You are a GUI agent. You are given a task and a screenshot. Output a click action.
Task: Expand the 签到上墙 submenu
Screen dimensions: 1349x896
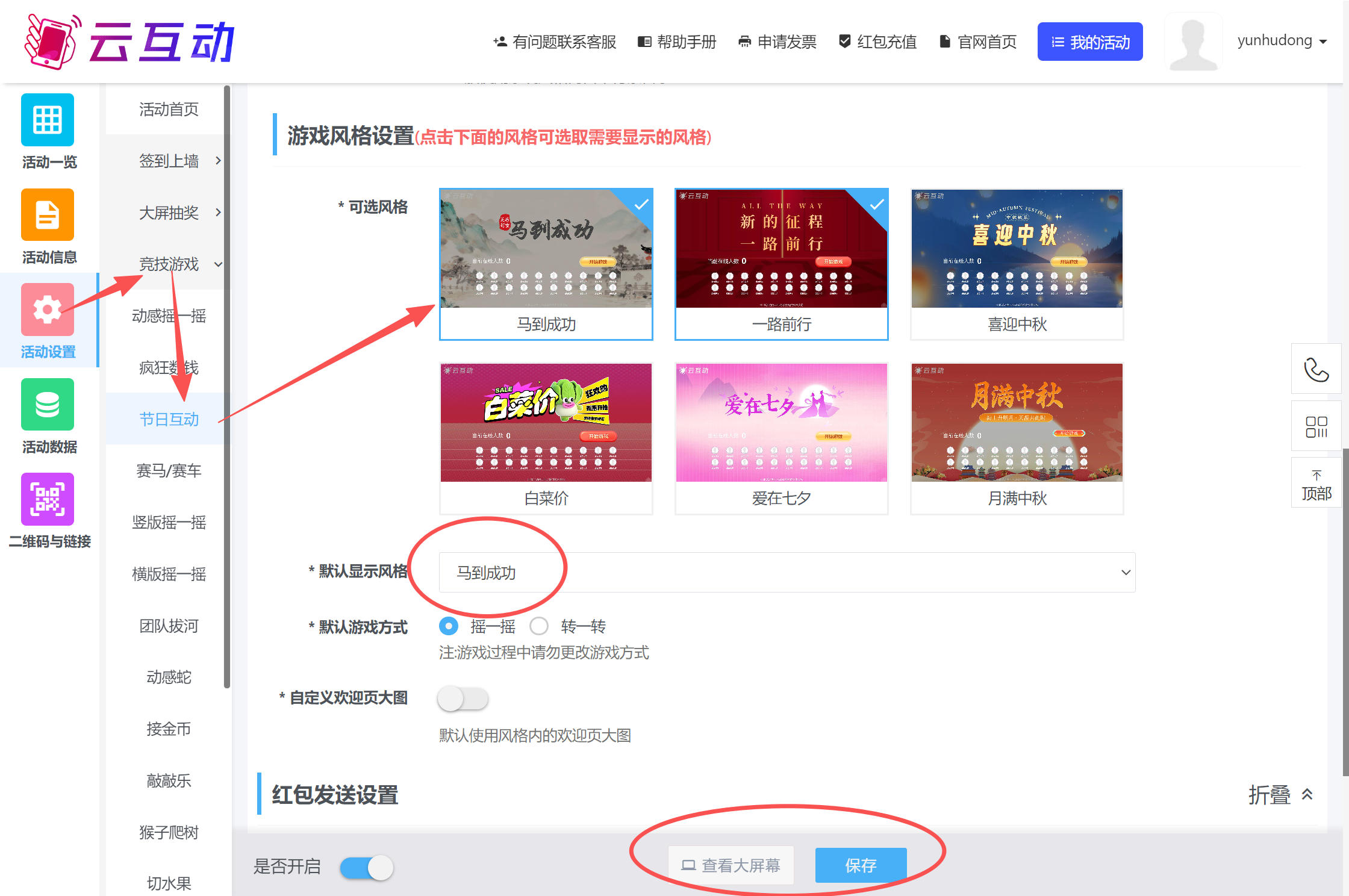[x=169, y=161]
